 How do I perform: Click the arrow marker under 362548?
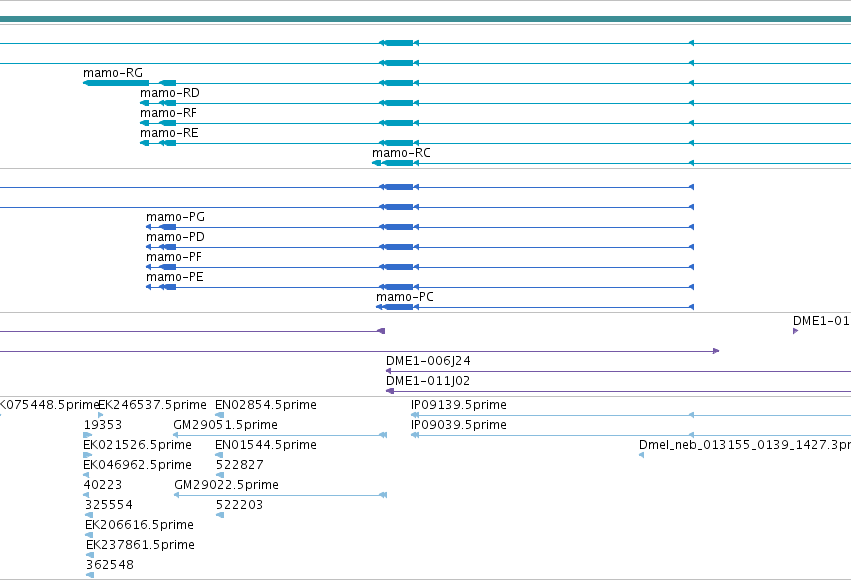(x=90, y=575)
